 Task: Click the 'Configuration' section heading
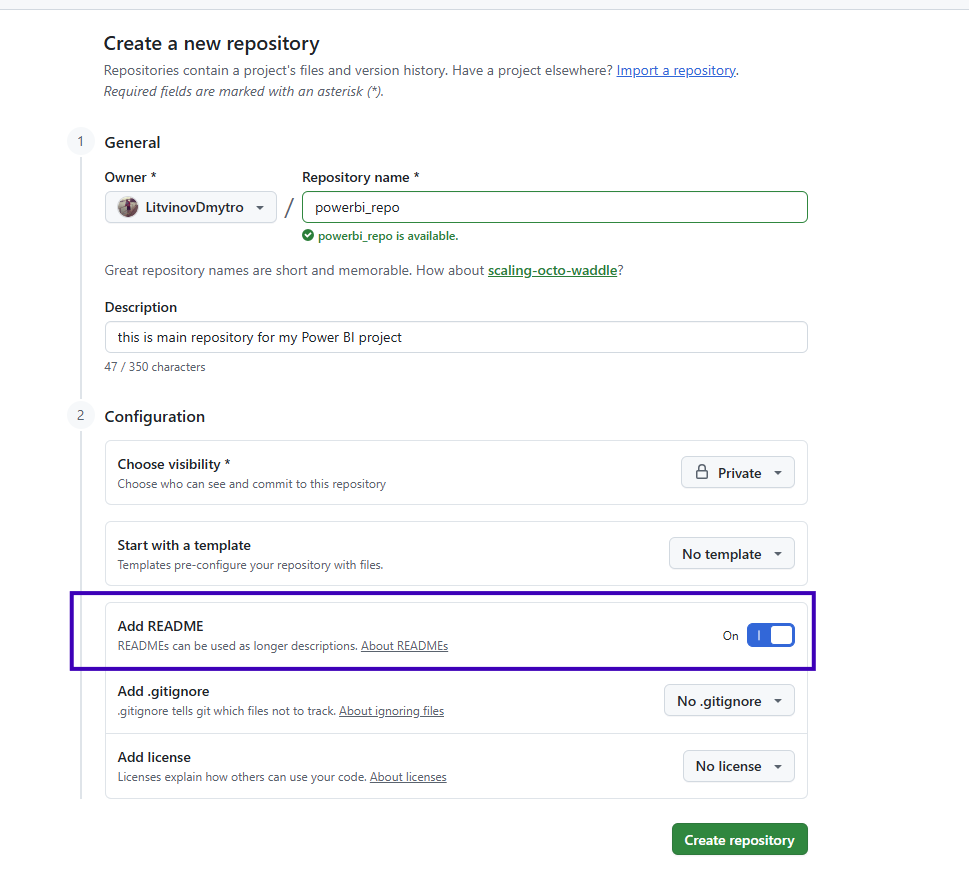(x=154, y=416)
